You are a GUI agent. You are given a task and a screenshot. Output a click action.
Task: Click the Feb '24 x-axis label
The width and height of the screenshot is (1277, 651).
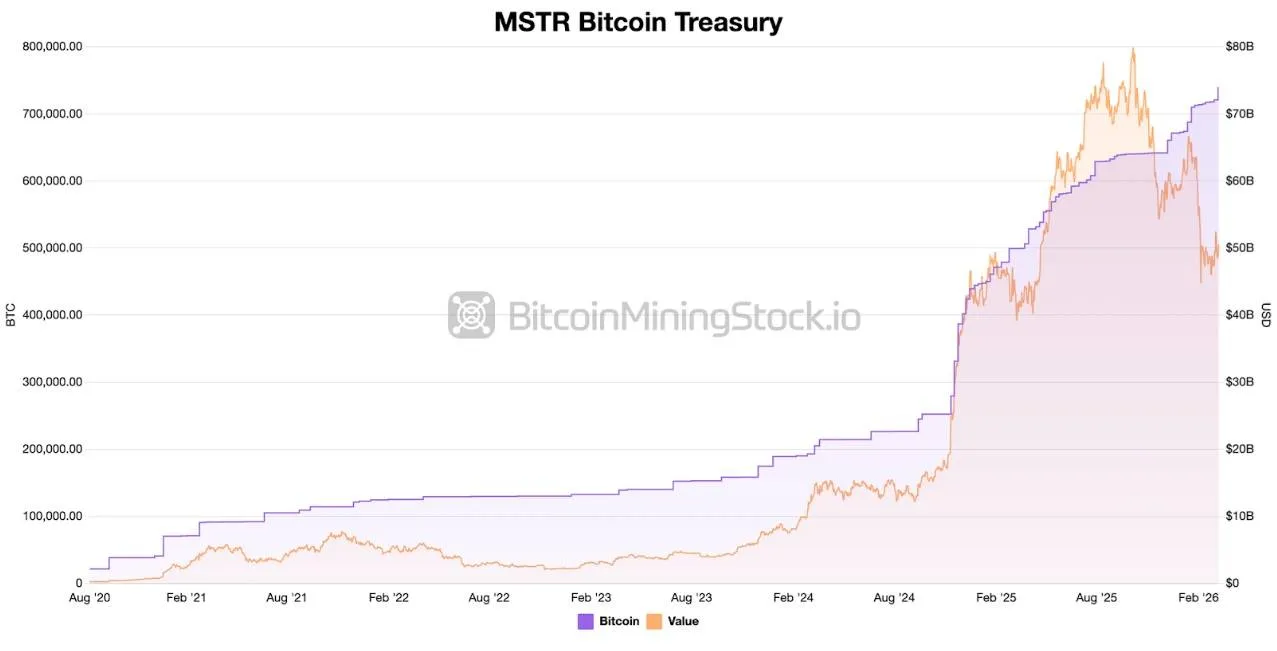[793, 598]
